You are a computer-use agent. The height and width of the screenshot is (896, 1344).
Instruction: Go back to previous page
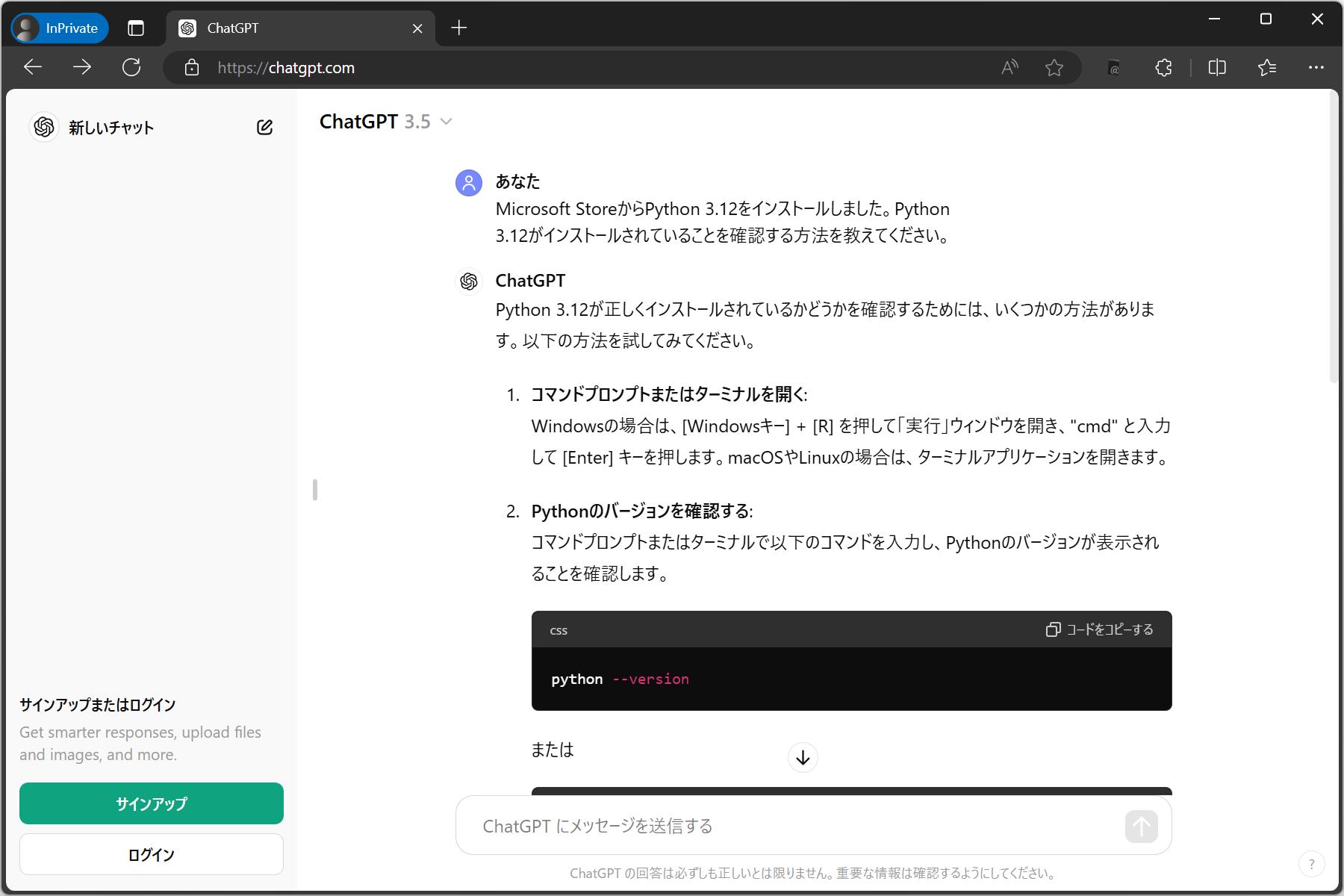tap(33, 67)
